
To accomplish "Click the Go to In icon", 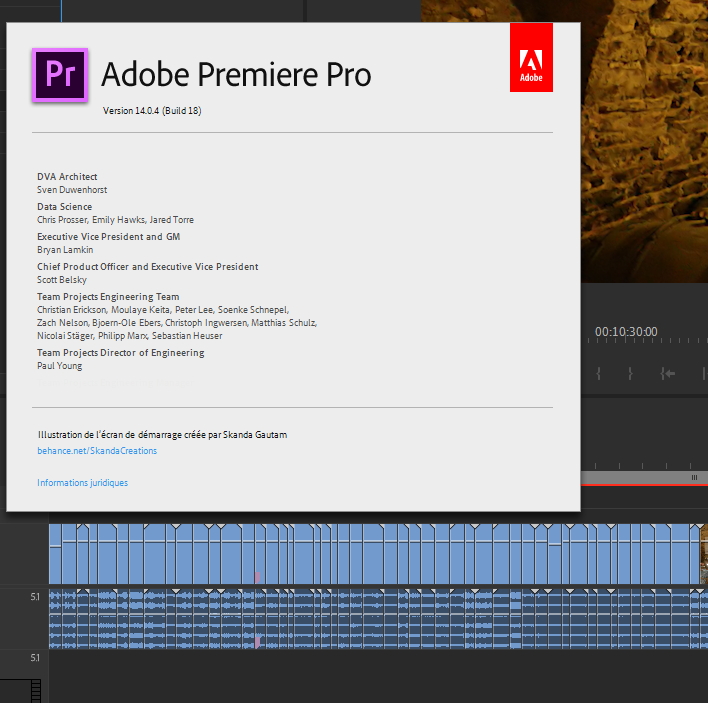I will 667,373.
